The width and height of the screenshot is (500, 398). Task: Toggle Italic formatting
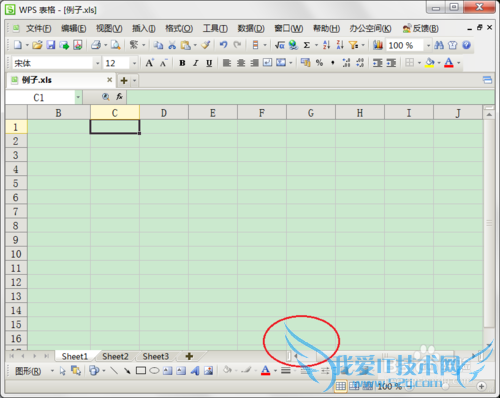point(196,63)
